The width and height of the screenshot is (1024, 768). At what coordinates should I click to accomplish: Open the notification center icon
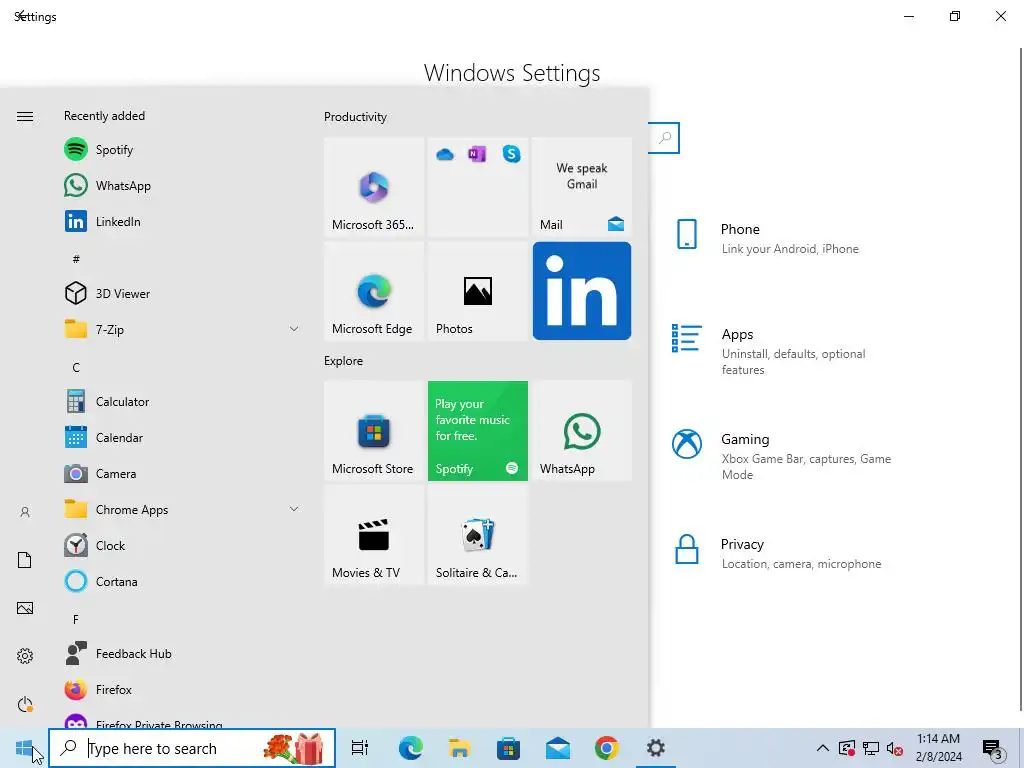993,748
